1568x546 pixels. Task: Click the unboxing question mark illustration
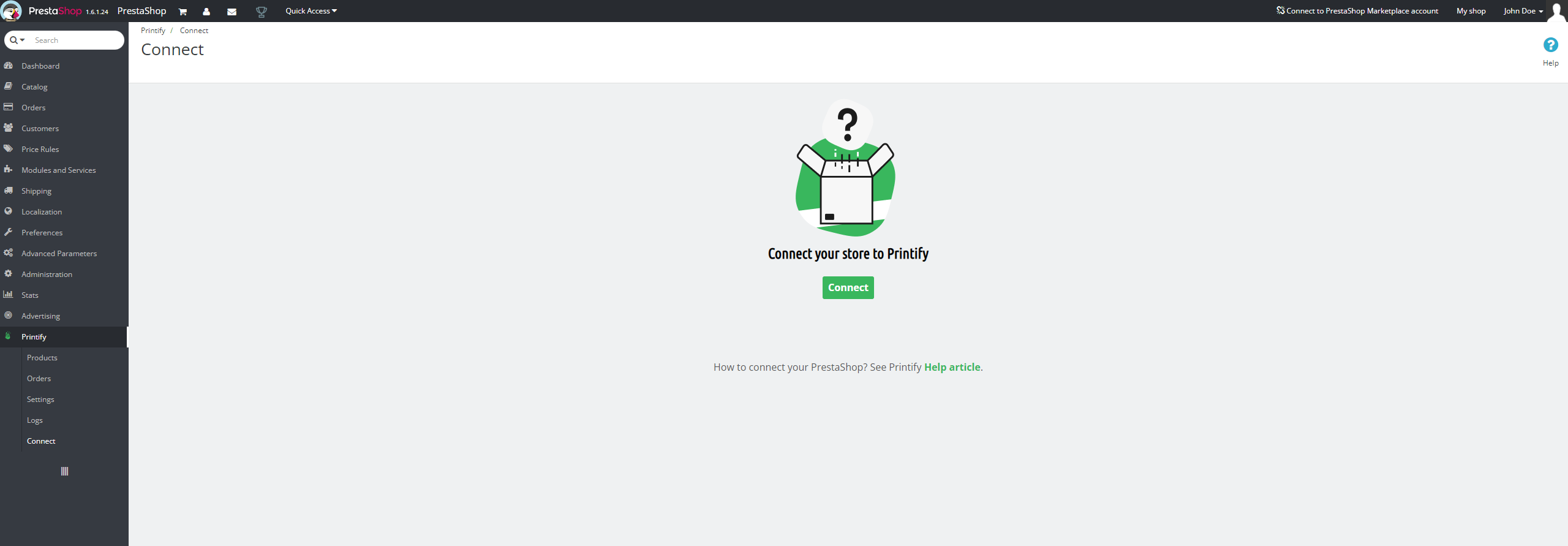(846, 167)
